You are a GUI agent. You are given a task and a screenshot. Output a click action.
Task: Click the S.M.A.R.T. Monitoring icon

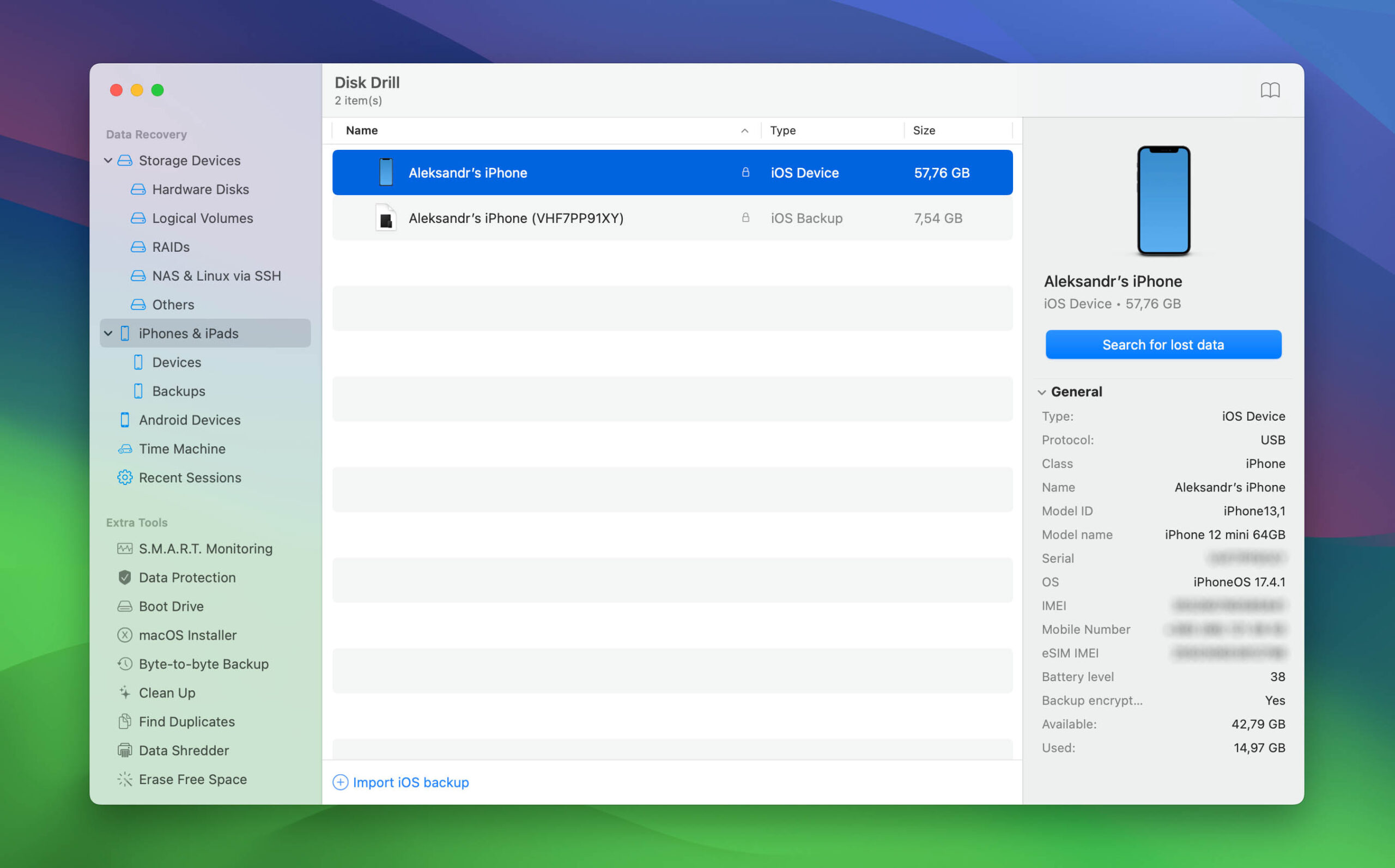[125, 549]
